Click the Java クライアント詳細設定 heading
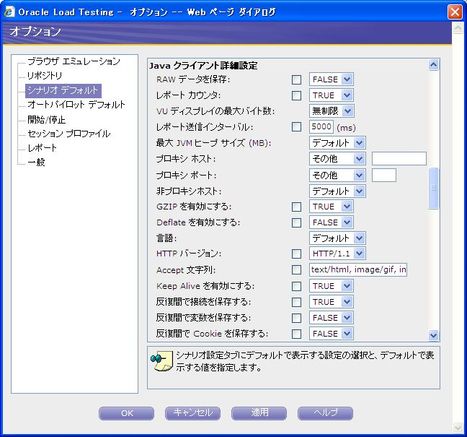The width and height of the screenshot is (467, 437). (203, 66)
